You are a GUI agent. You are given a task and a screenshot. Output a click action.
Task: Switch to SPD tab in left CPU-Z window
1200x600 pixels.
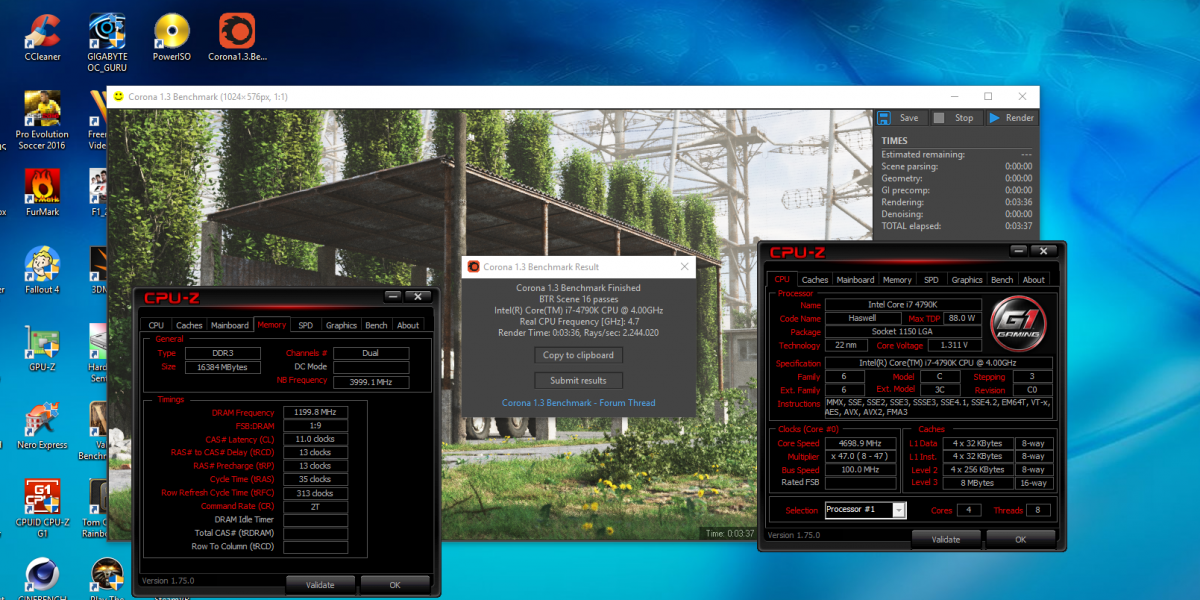click(x=306, y=325)
